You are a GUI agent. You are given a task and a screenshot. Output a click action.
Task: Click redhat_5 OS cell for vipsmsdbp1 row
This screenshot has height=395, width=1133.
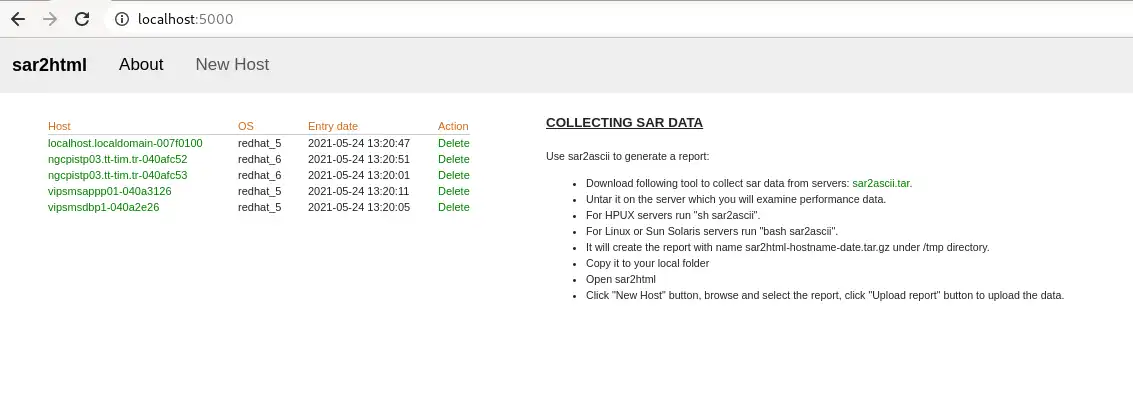(259, 207)
